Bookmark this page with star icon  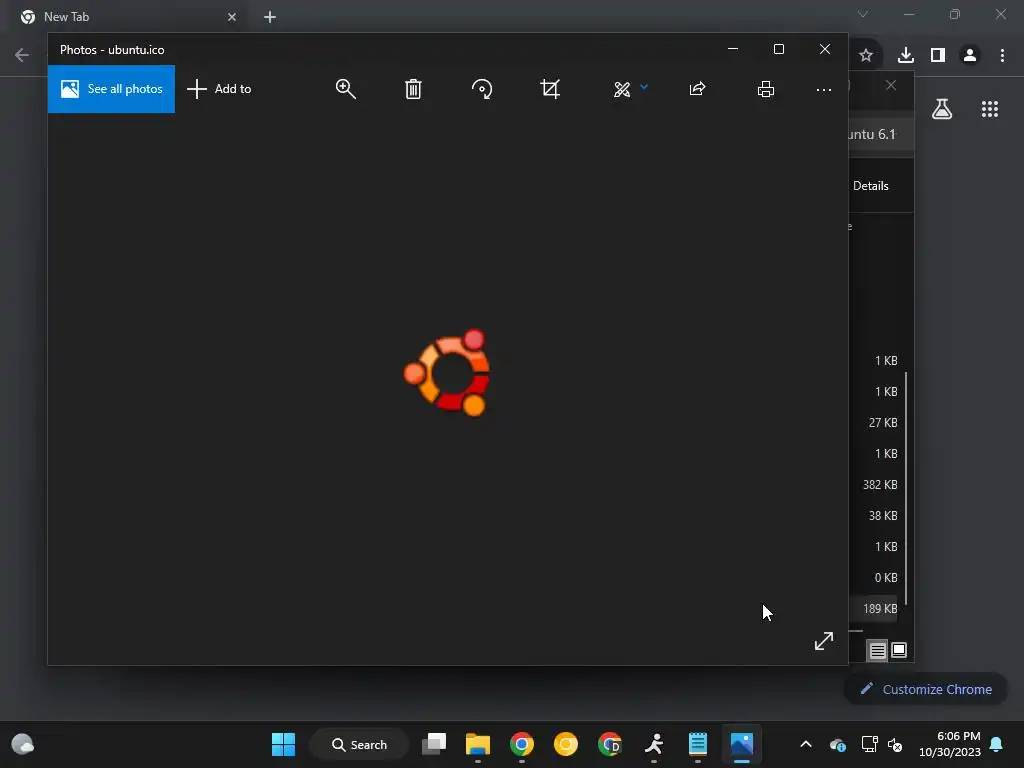point(866,56)
